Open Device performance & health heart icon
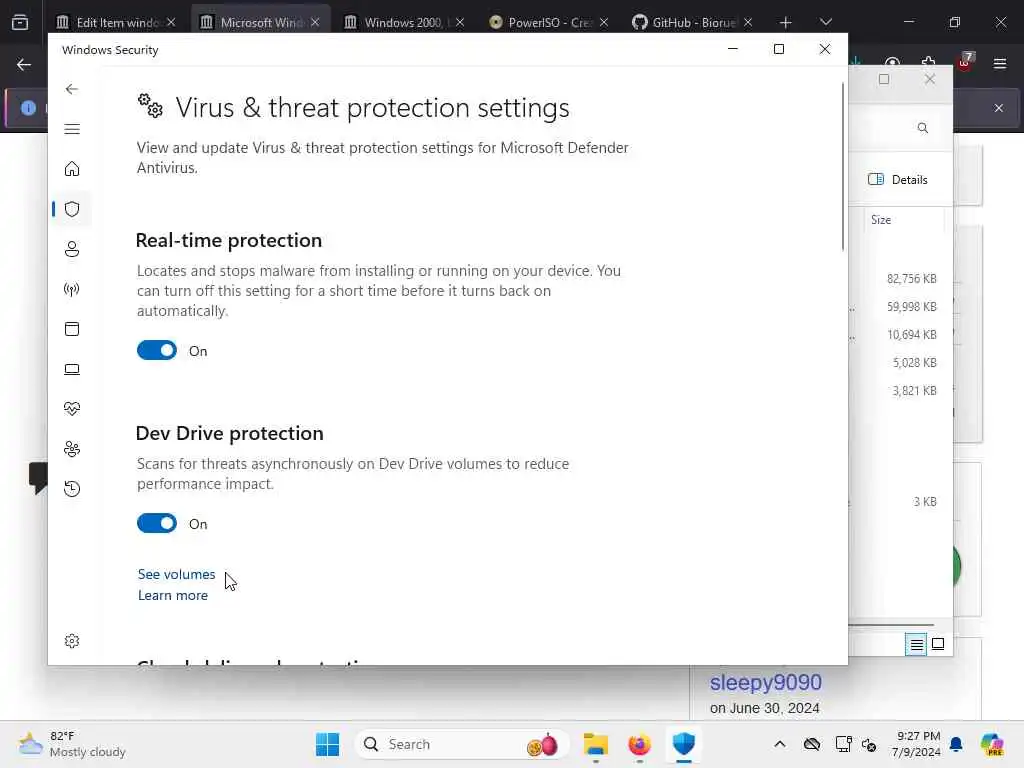The image size is (1024, 768). click(72, 409)
